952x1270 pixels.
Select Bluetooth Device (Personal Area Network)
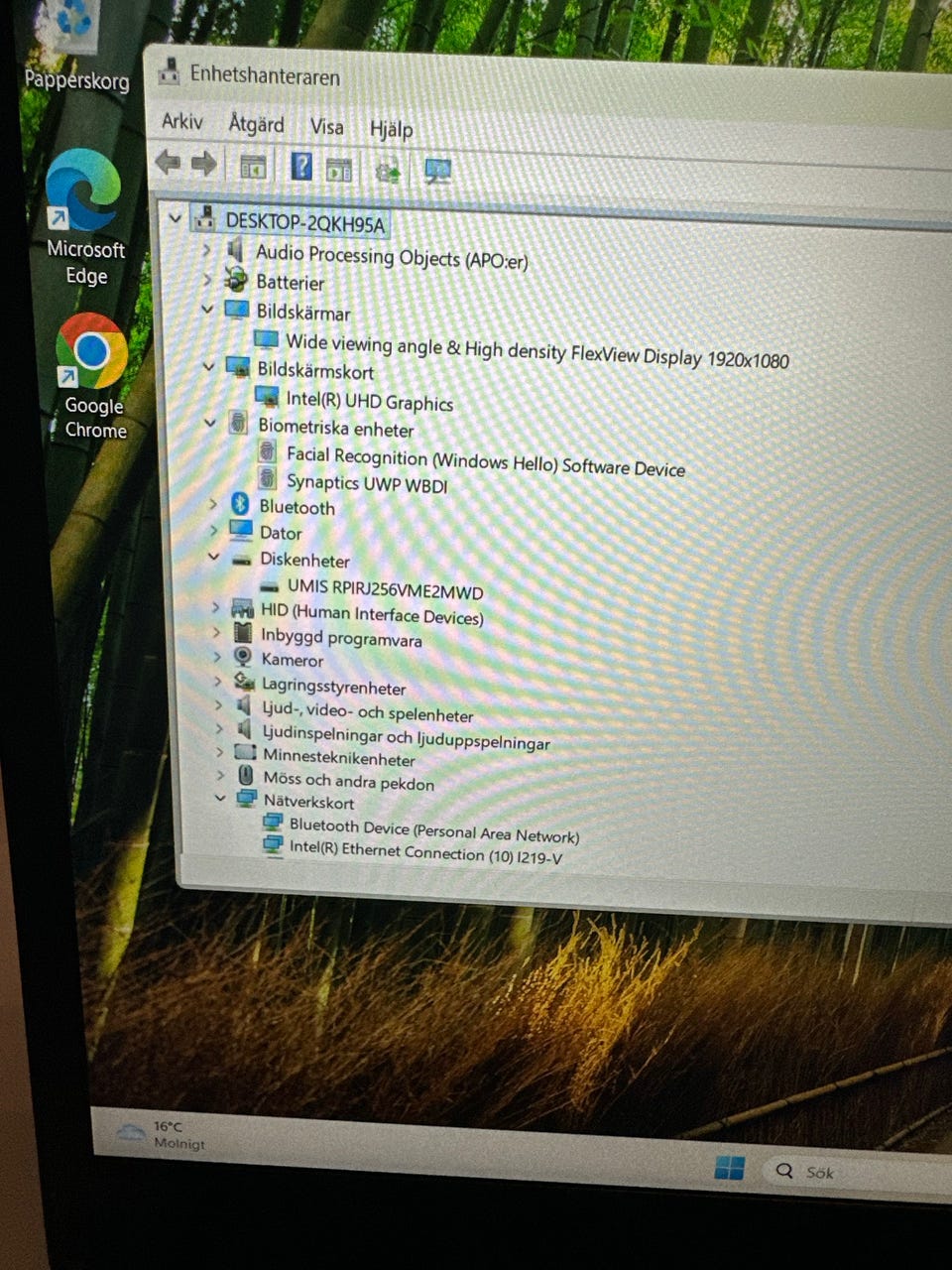pos(434,830)
